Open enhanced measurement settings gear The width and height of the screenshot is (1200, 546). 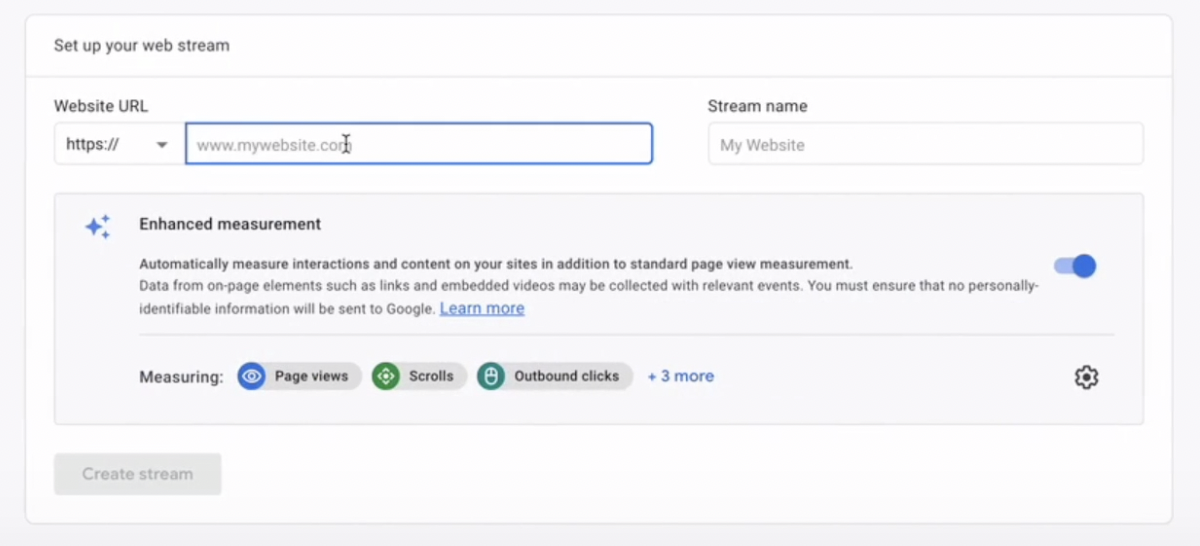1086,377
